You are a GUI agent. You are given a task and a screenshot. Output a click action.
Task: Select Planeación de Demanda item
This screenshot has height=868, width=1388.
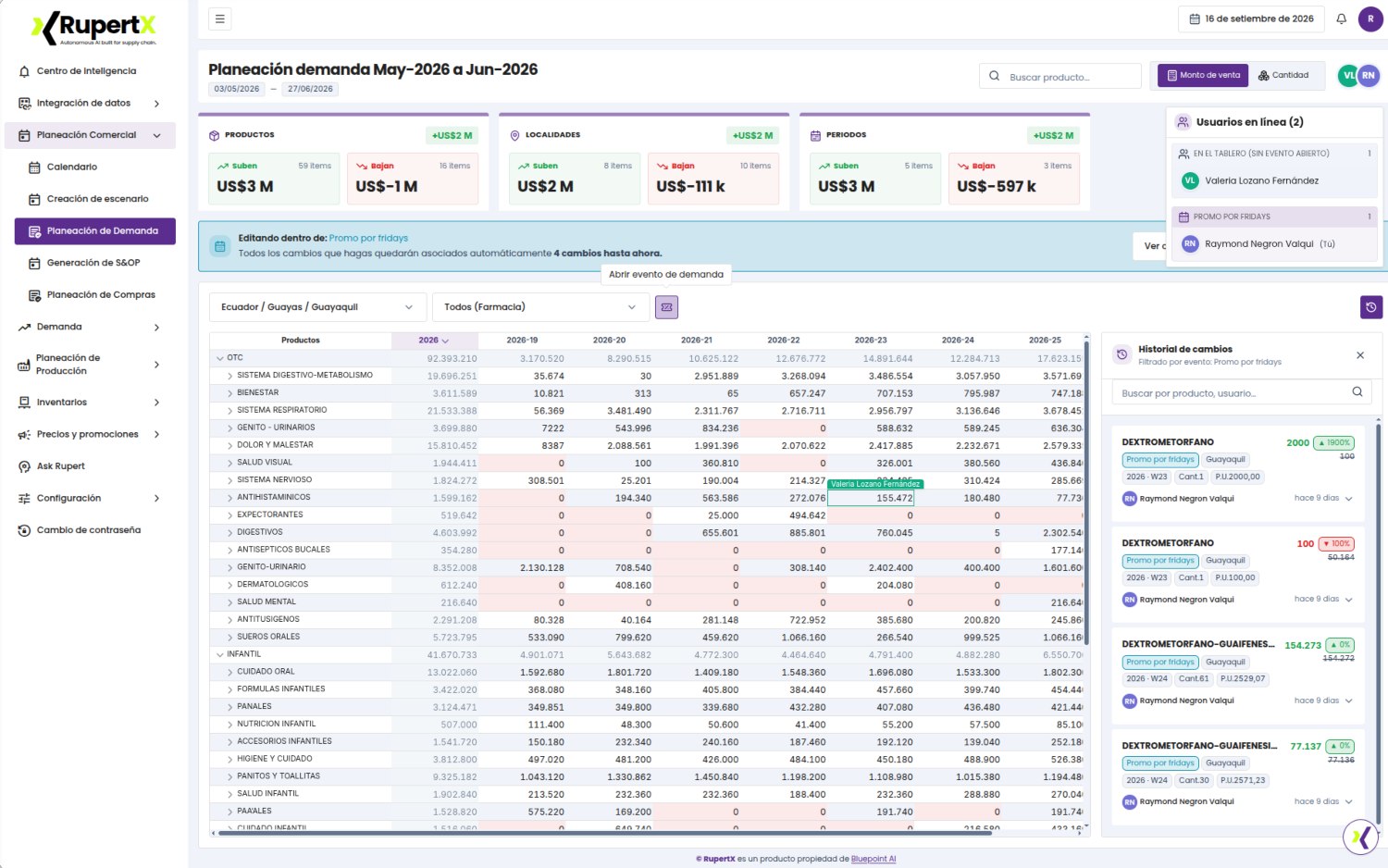[95, 231]
